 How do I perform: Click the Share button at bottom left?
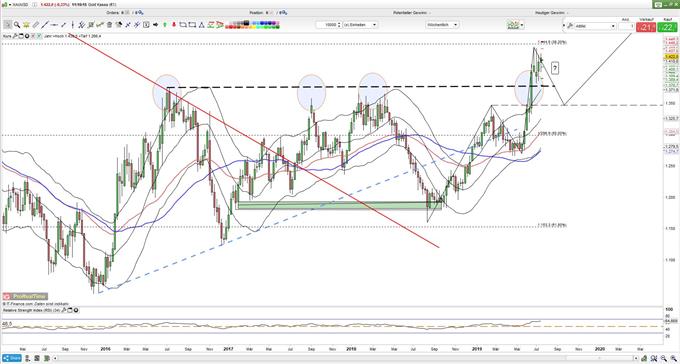[11, 358]
